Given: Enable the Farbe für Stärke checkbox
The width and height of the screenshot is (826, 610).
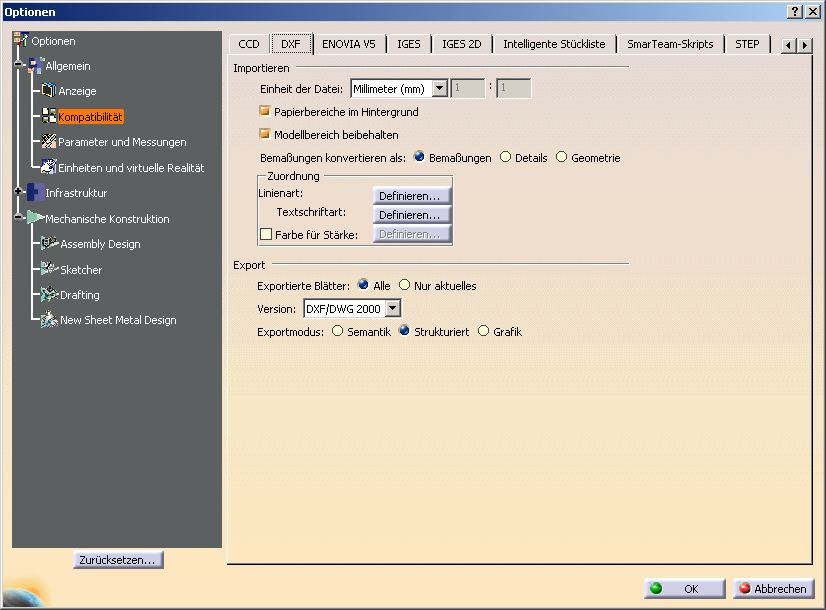Looking at the screenshot, I should [266, 234].
